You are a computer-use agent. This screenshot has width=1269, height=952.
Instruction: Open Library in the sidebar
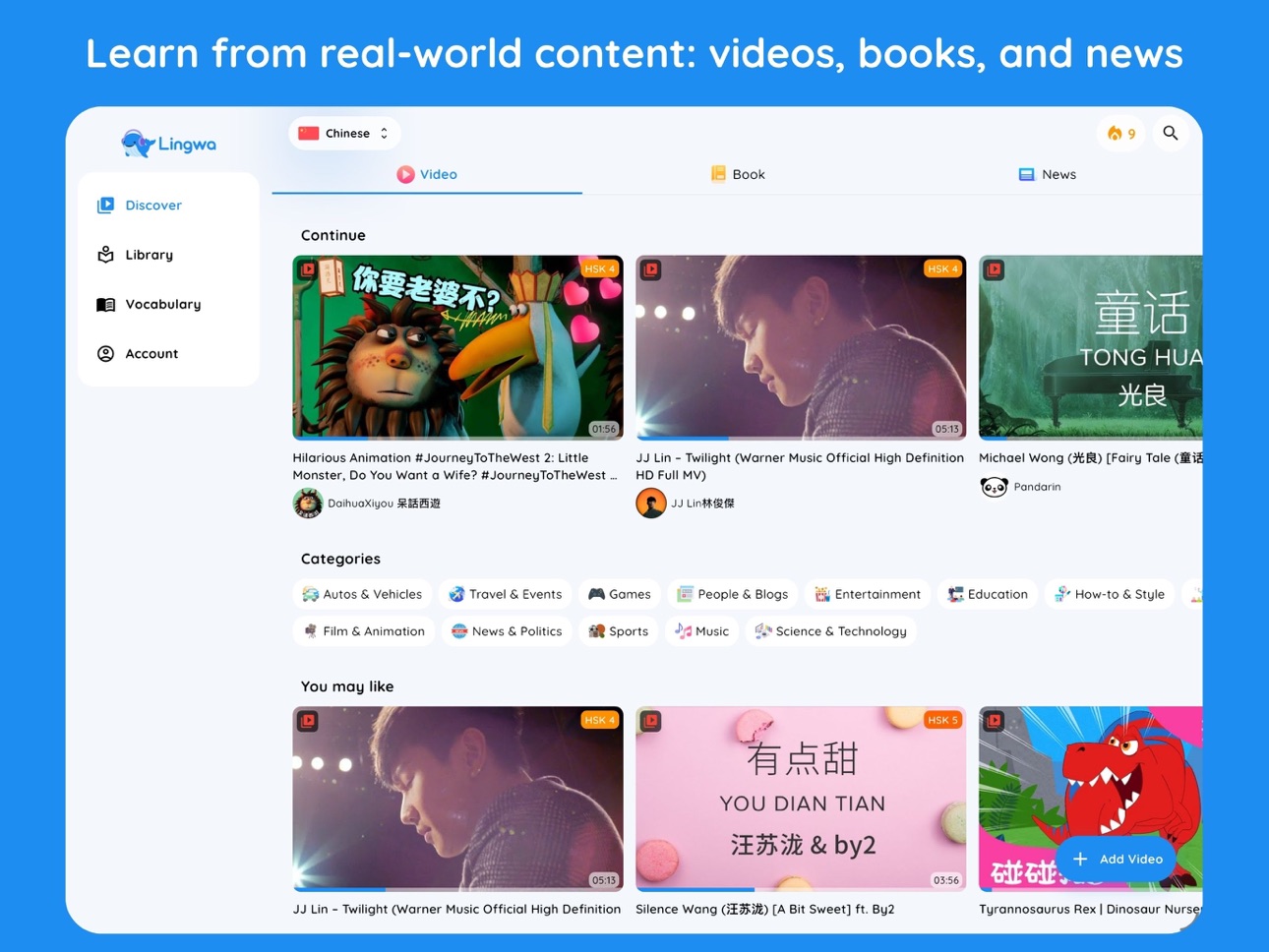point(168,255)
